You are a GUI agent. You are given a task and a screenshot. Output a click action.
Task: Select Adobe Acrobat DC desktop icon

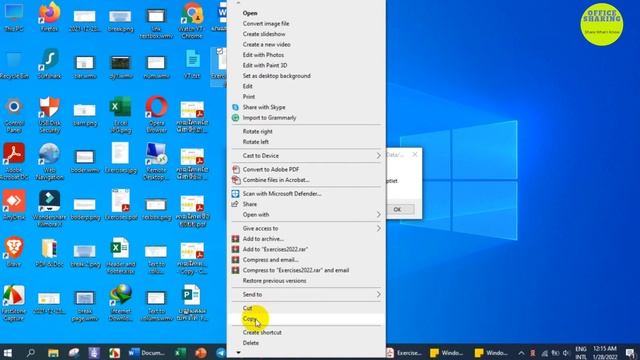pyautogui.click(x=14, y=162)
